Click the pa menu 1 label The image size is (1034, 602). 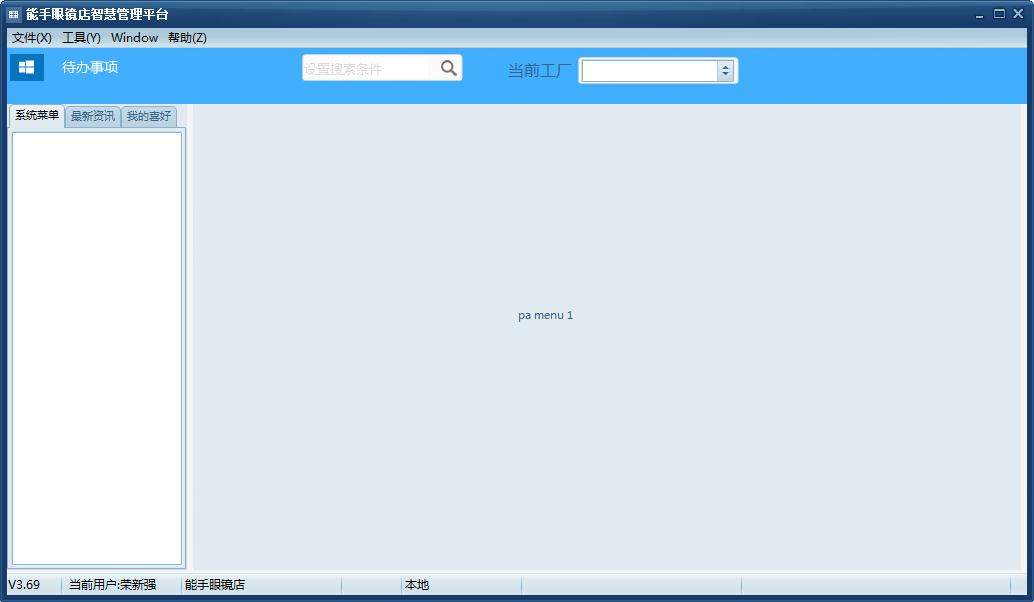(x=545, y=315)
